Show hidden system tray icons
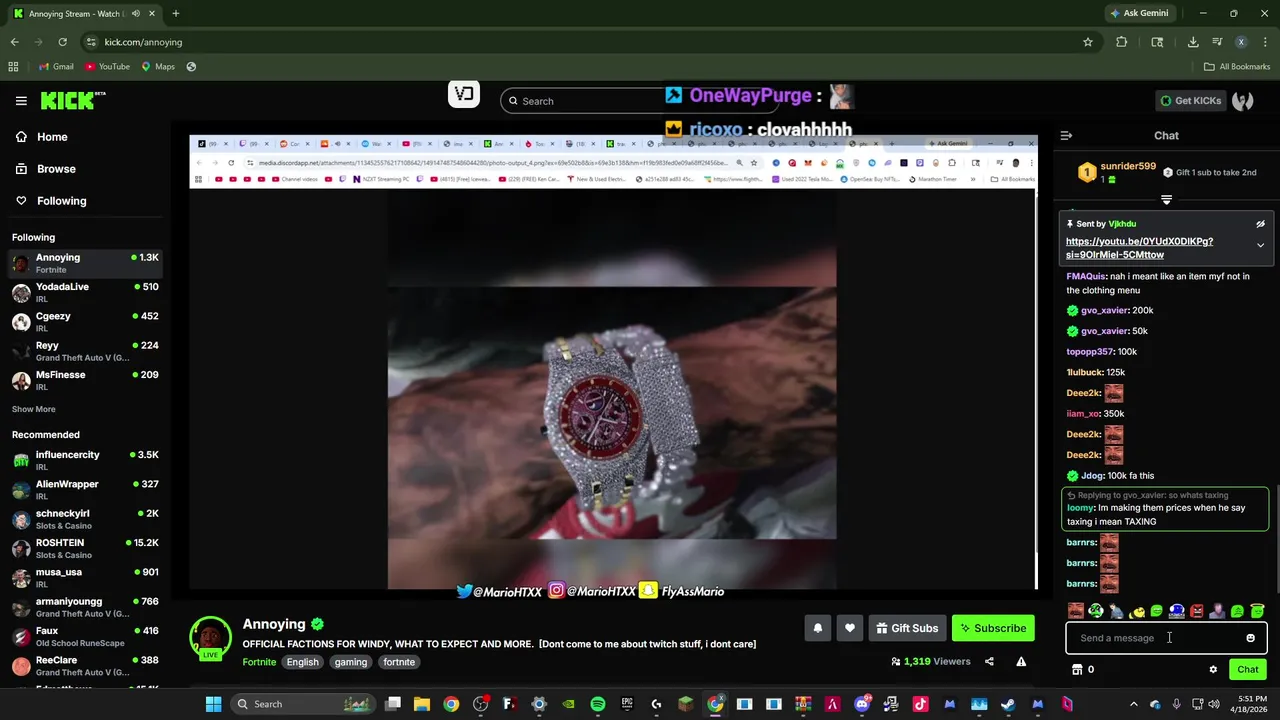Screen dimensions: 1280x720 coord(1133,704)
